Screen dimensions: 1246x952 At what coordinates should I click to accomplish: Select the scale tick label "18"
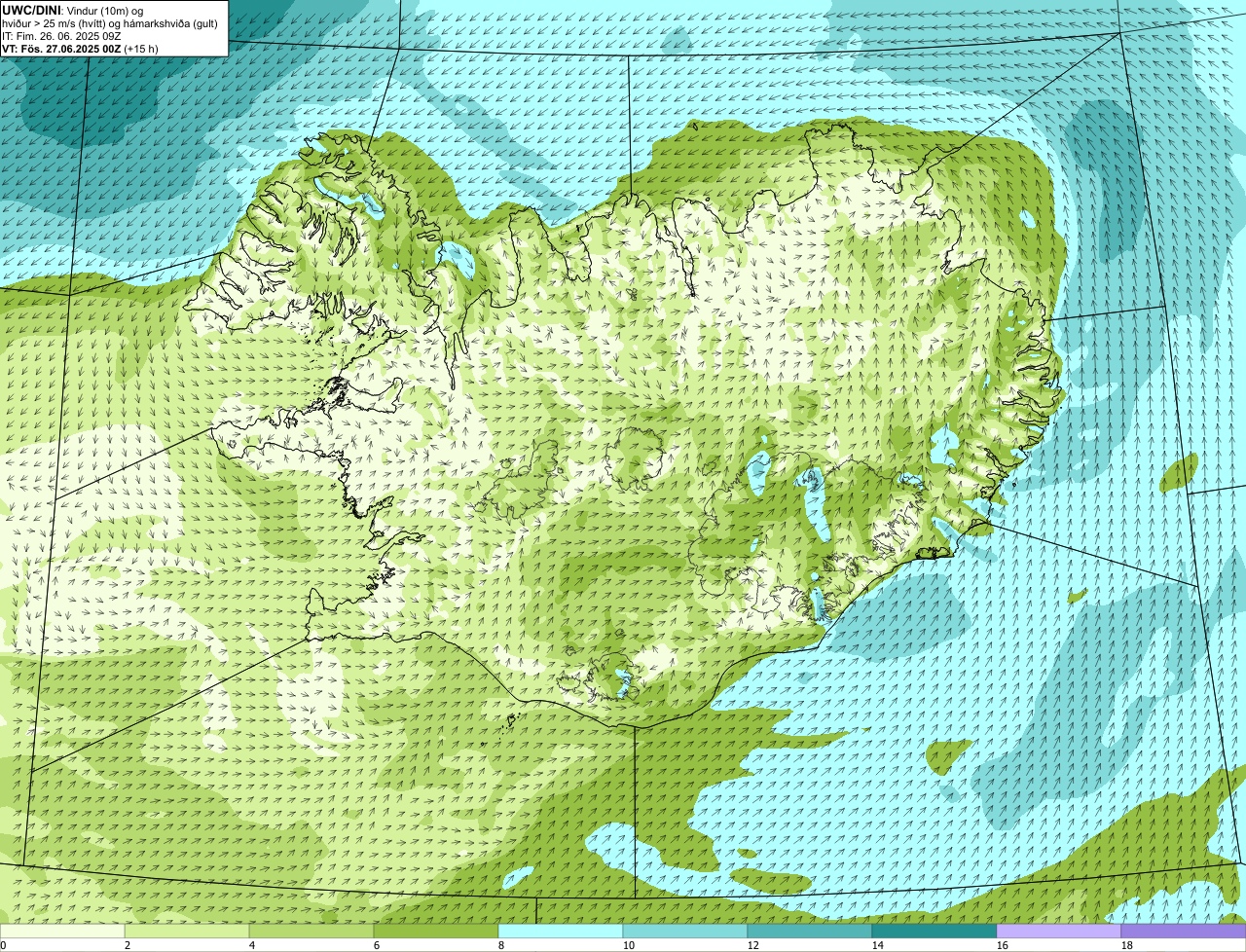click(1126, 945)
